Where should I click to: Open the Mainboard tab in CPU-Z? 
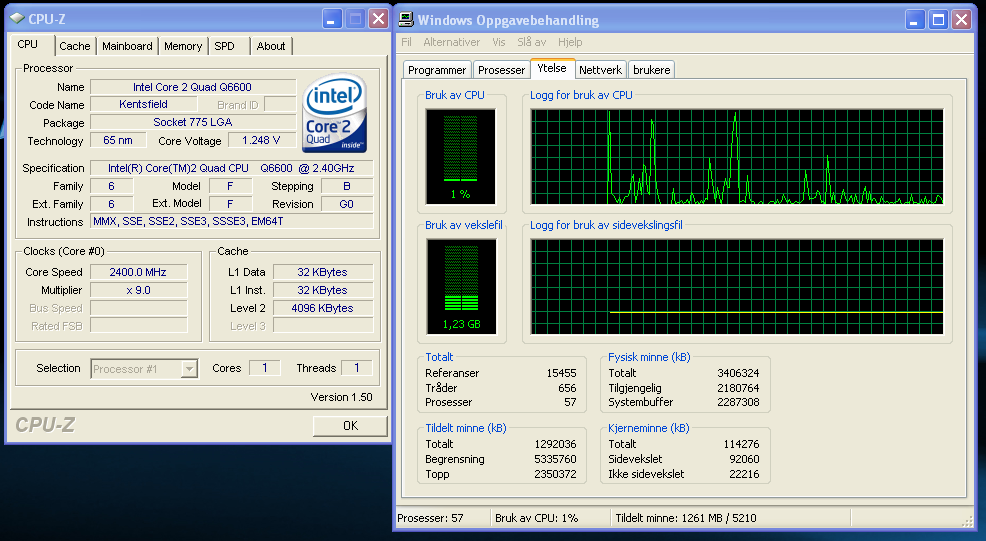tap(127, 46)
